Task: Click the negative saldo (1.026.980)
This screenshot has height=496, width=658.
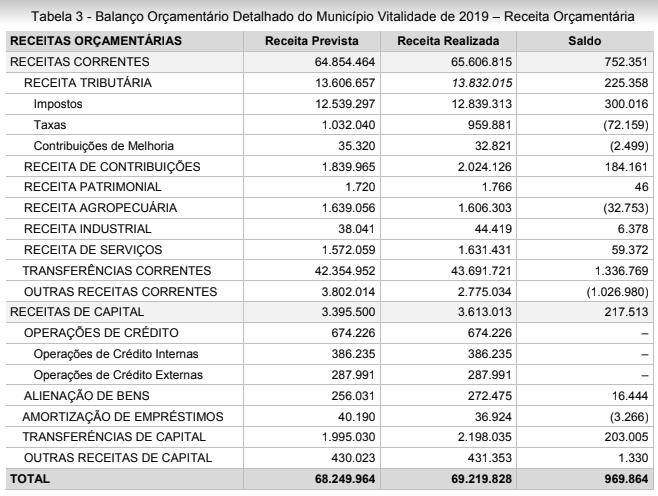Action: (618, 292)
